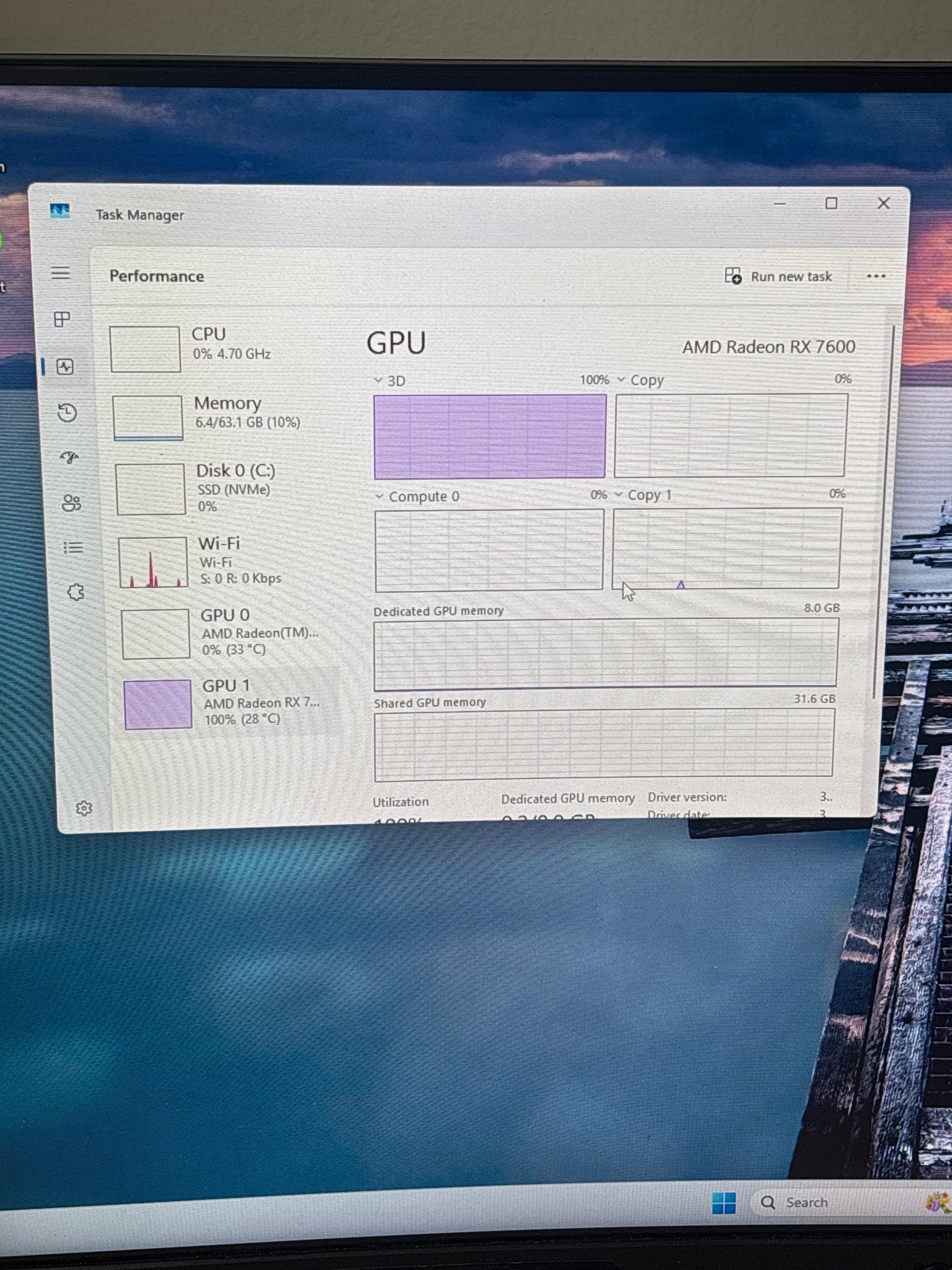Open the Startup apps icon in sidebar
952x1270 pixels.
(x=70, y=458)
